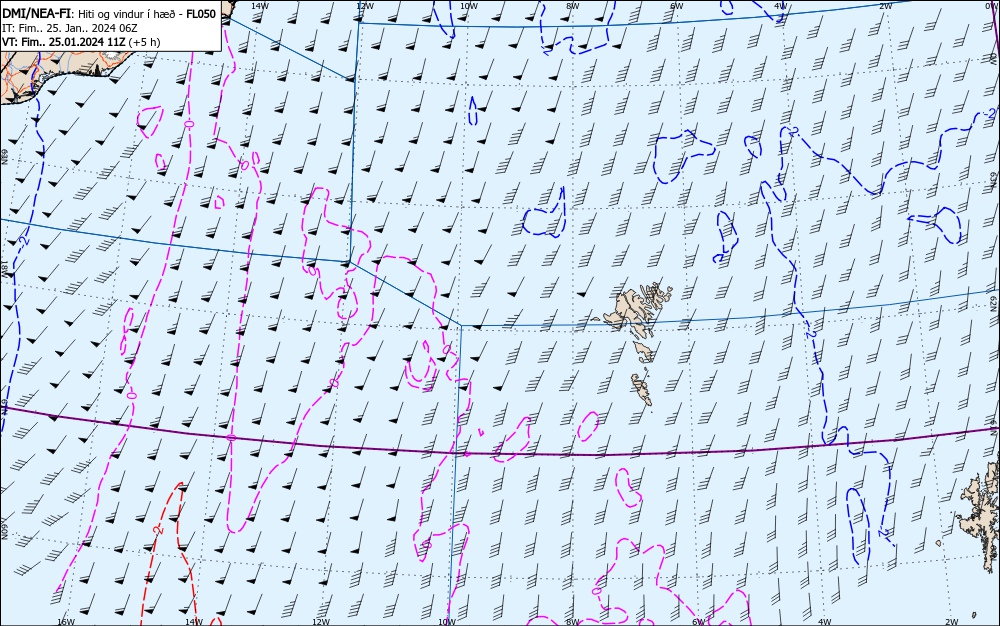The image size is (1000, 626).
Task: Click the '4W' label on the bottom border
Action: [825, 622]
